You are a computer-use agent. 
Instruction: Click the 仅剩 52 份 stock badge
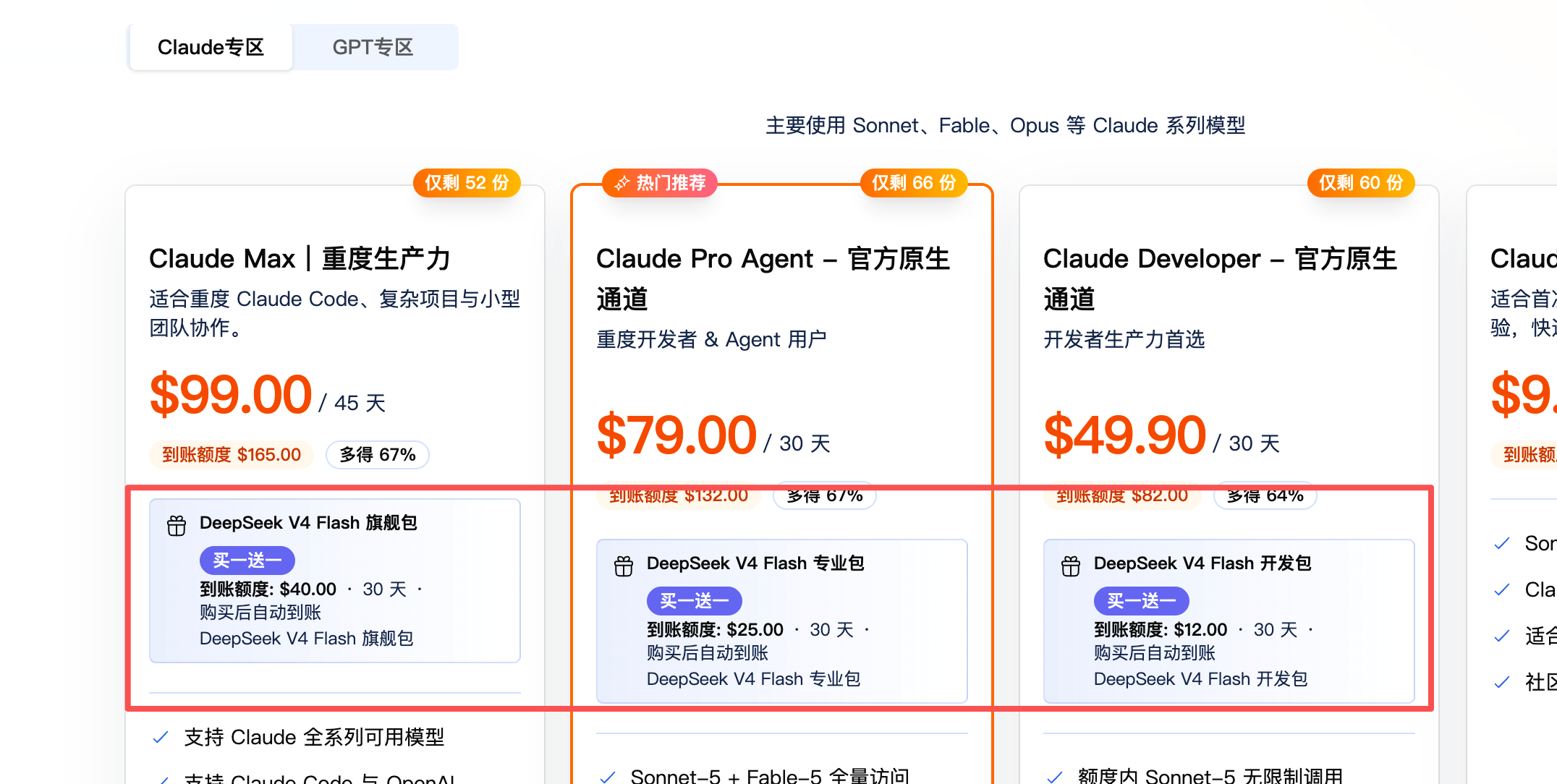467,183
